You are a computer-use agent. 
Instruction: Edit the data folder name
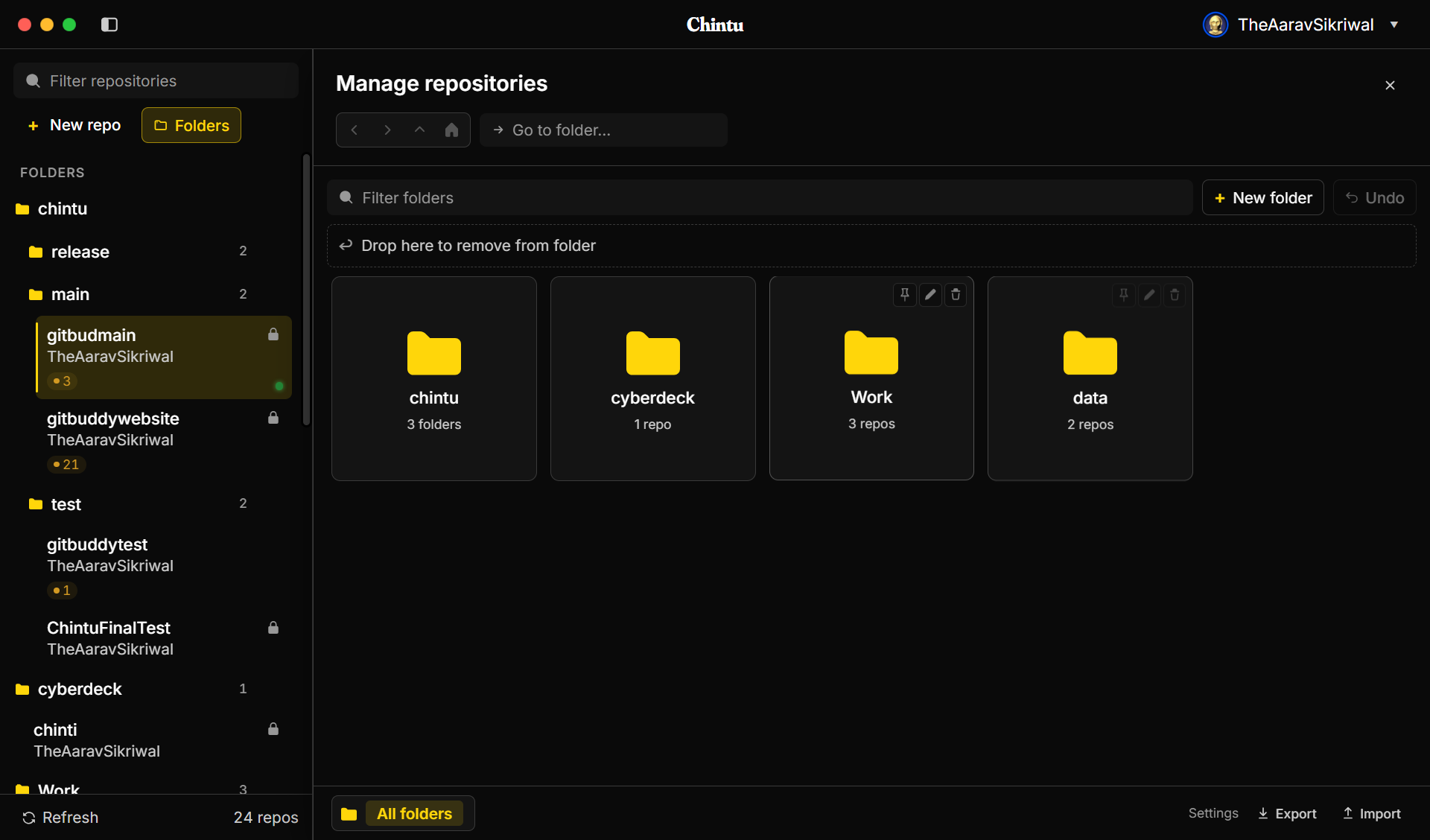click(x=1149, y=295)
